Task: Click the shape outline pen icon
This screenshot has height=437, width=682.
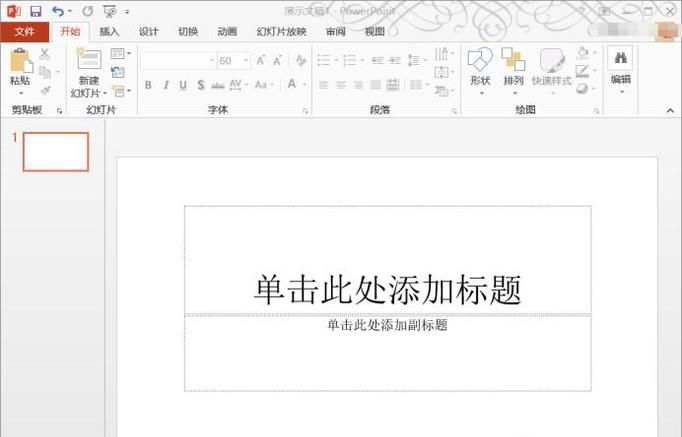Action: pyautogui.click(x=582, y=71)
